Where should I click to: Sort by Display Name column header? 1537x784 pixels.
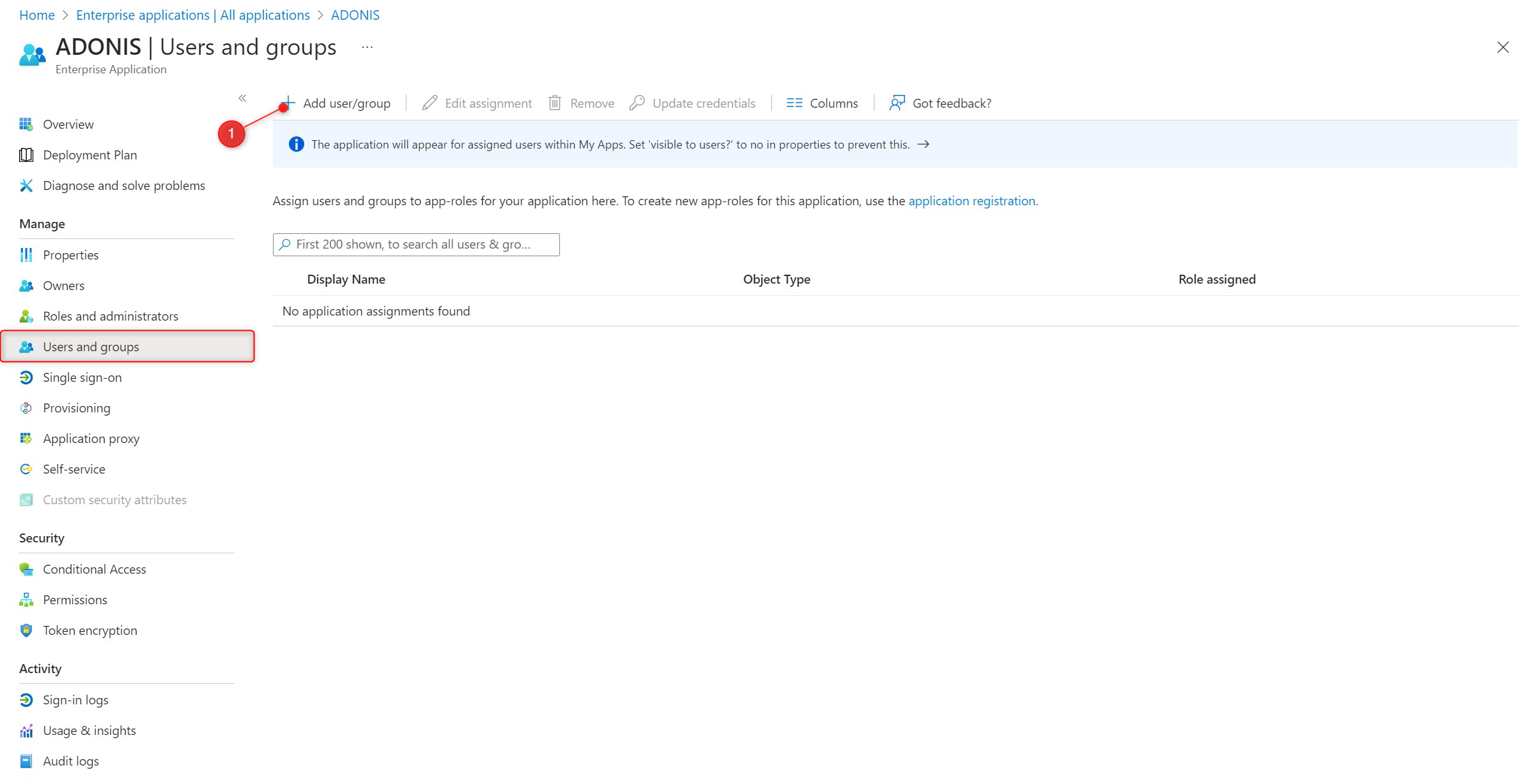(346, 279)
